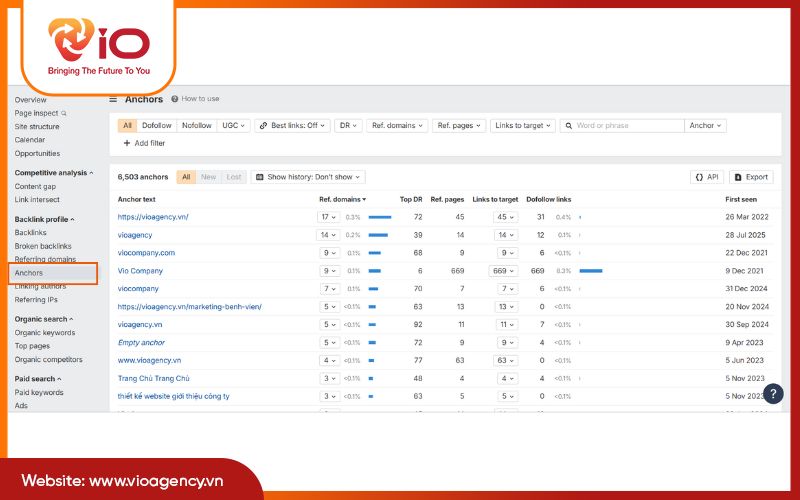Open Calendar in the sidebar
Viewport: 800px width, 500px height.
30,140
